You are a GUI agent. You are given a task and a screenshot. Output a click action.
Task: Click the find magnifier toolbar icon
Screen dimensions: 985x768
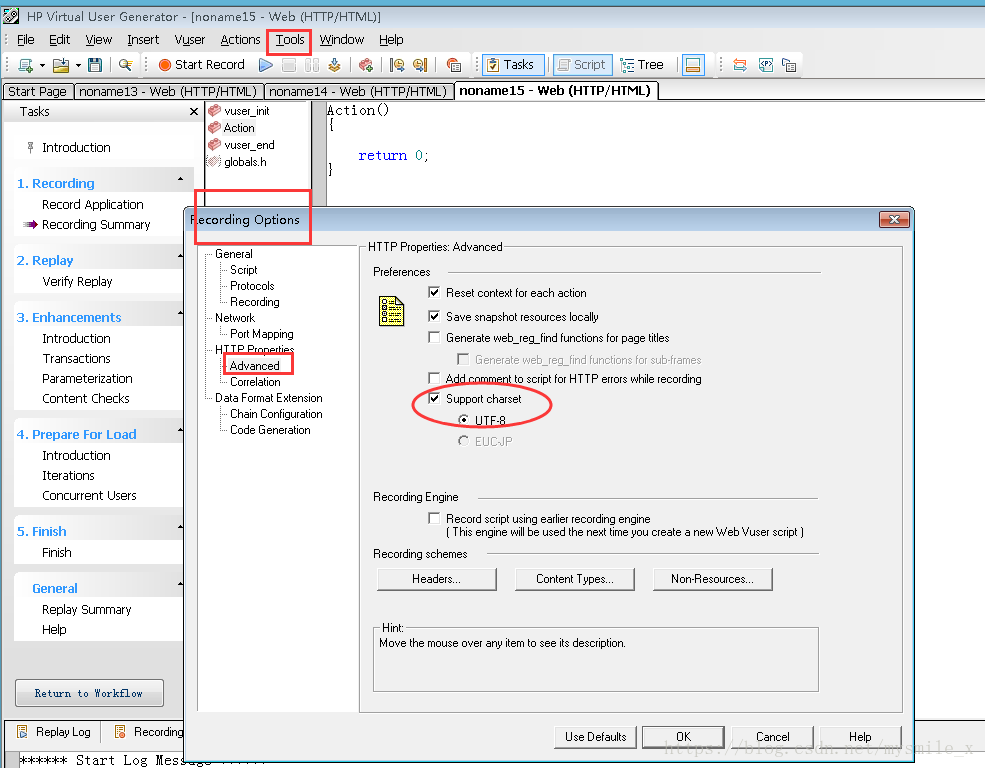126,65
